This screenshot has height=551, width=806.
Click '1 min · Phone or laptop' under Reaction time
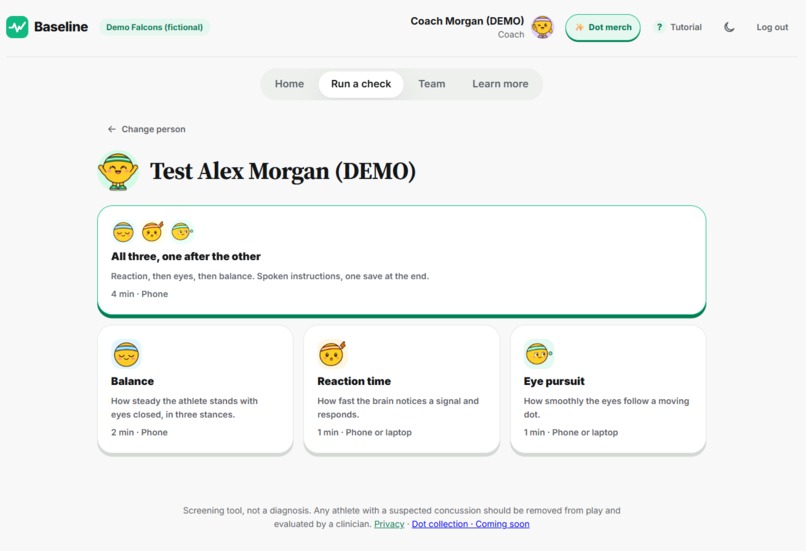pos(364,432)
